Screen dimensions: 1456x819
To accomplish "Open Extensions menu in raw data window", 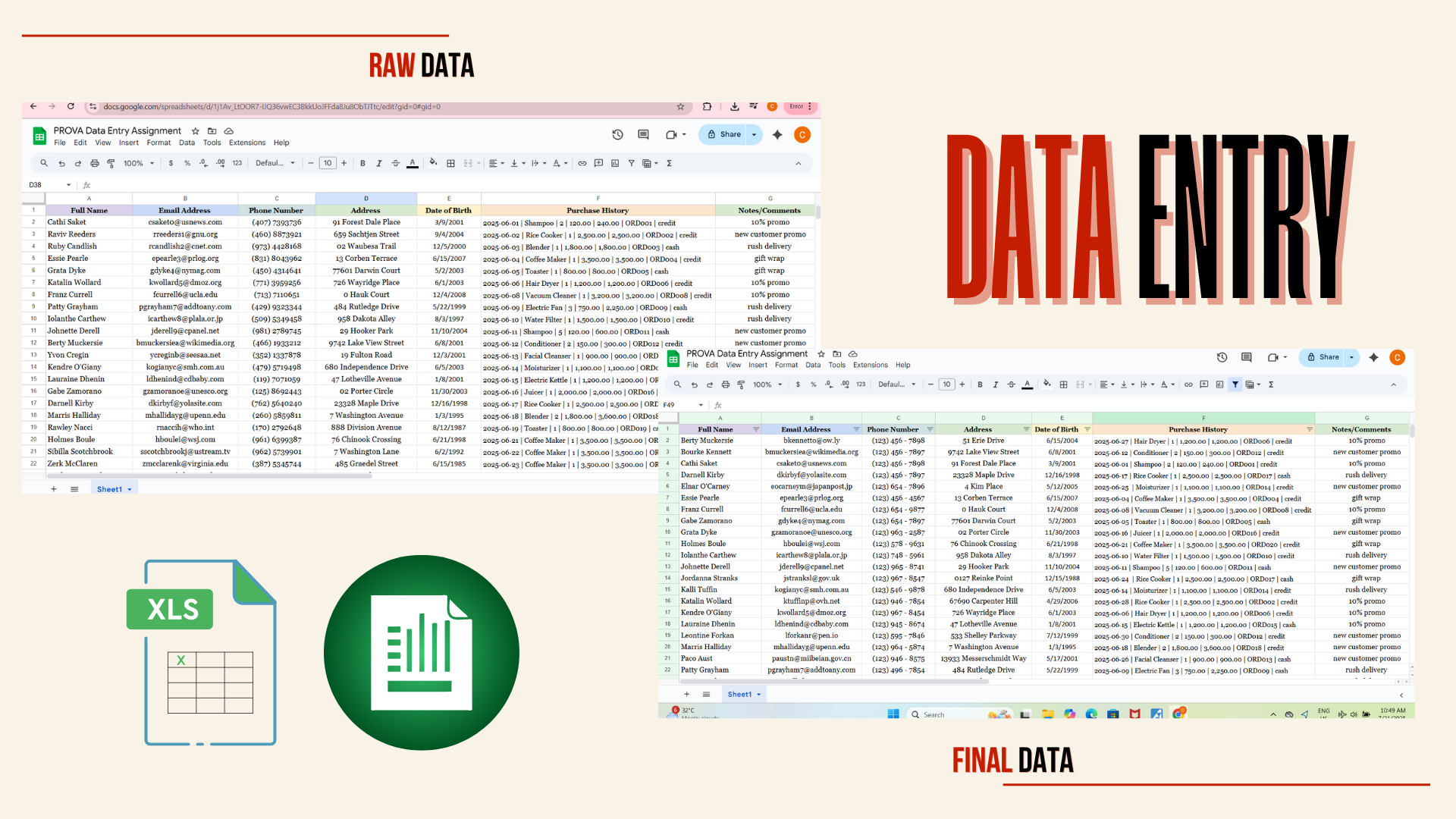I will 247,143.
